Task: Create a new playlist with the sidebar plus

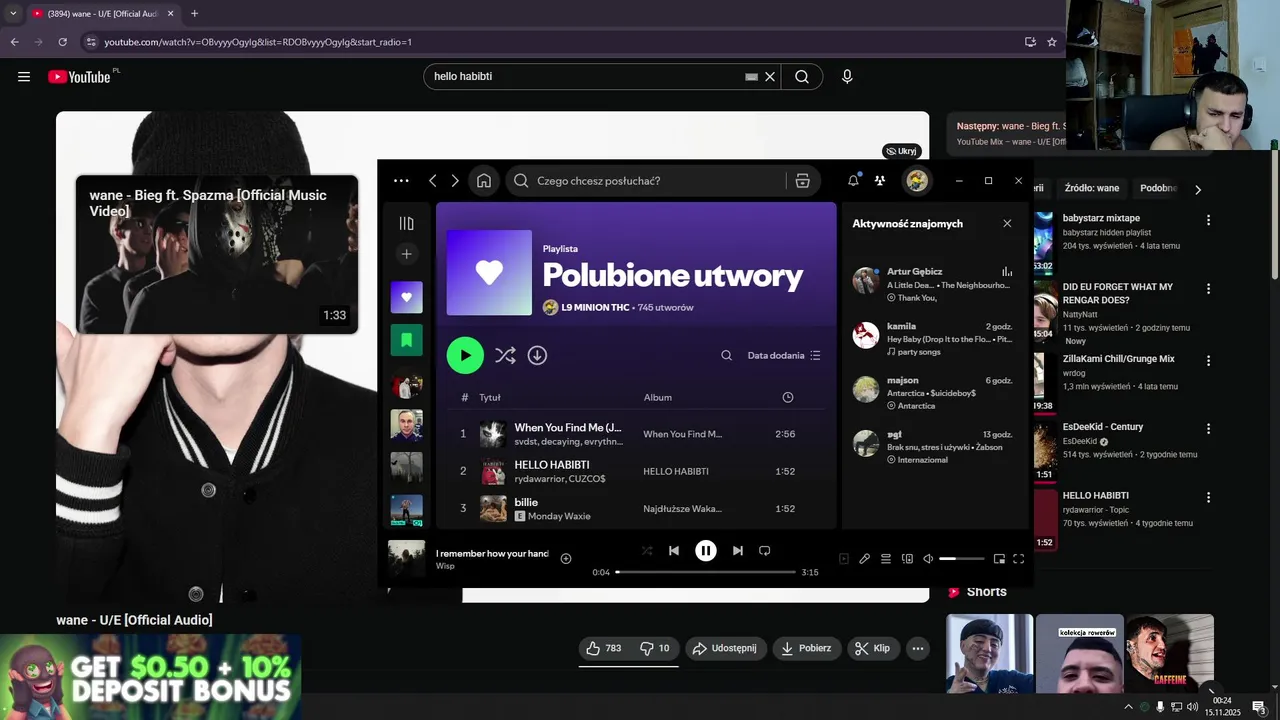Action: (x=406, y=254)
